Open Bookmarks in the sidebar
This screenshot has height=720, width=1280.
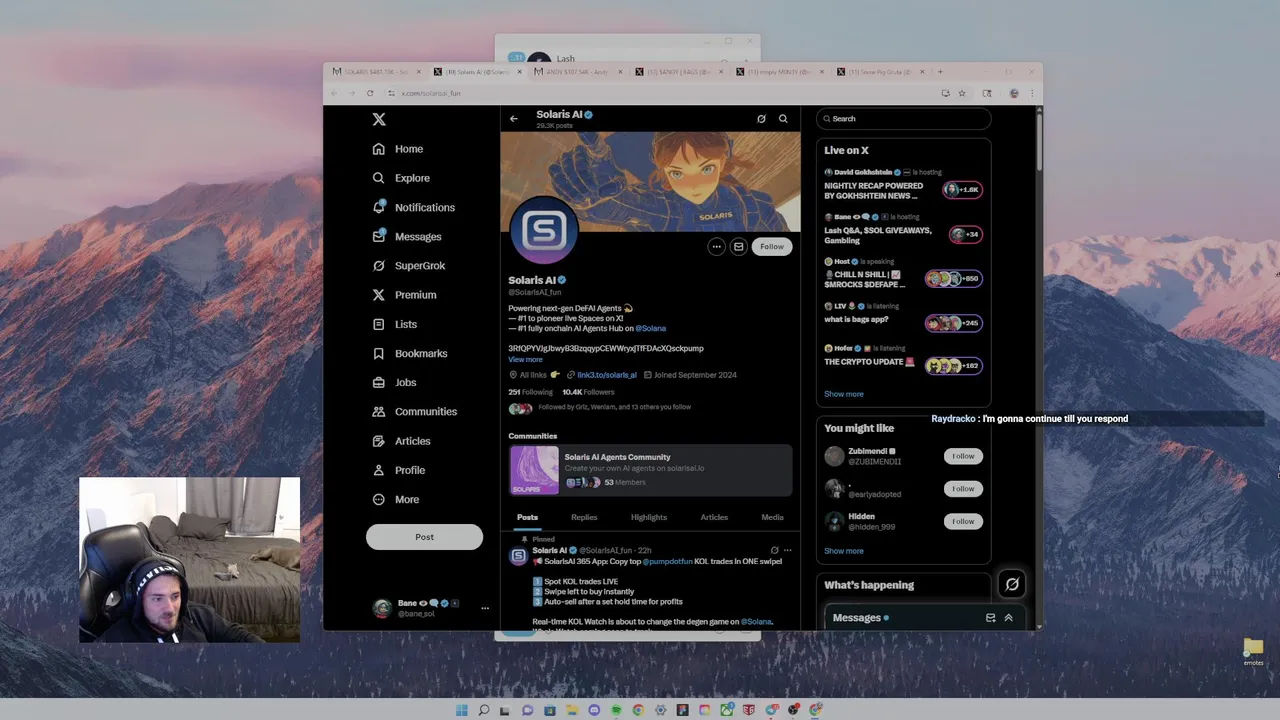click(x=409, y=353)
